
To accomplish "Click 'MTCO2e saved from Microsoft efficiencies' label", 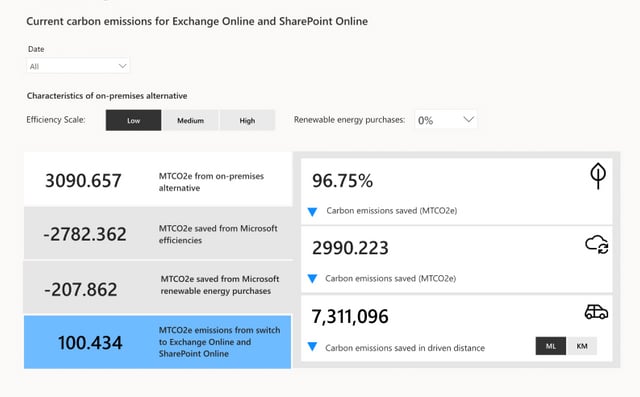I will coord(218,234).
